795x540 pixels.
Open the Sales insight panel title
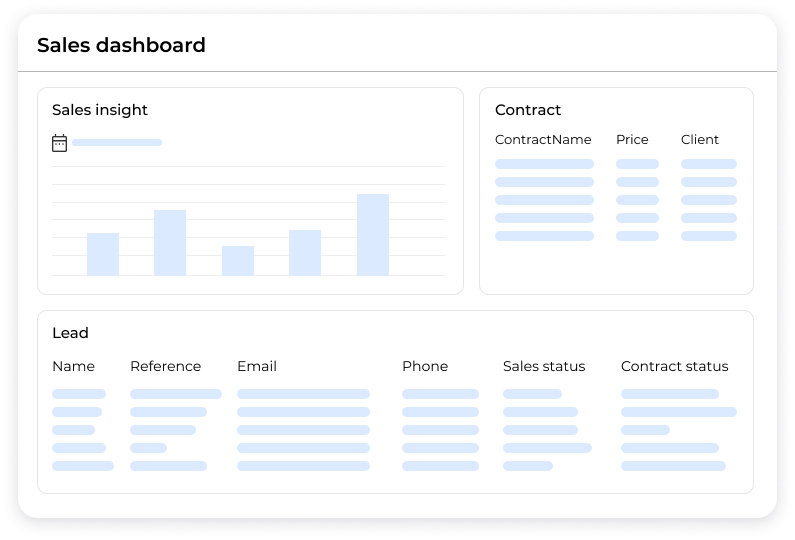click(100, 110)
